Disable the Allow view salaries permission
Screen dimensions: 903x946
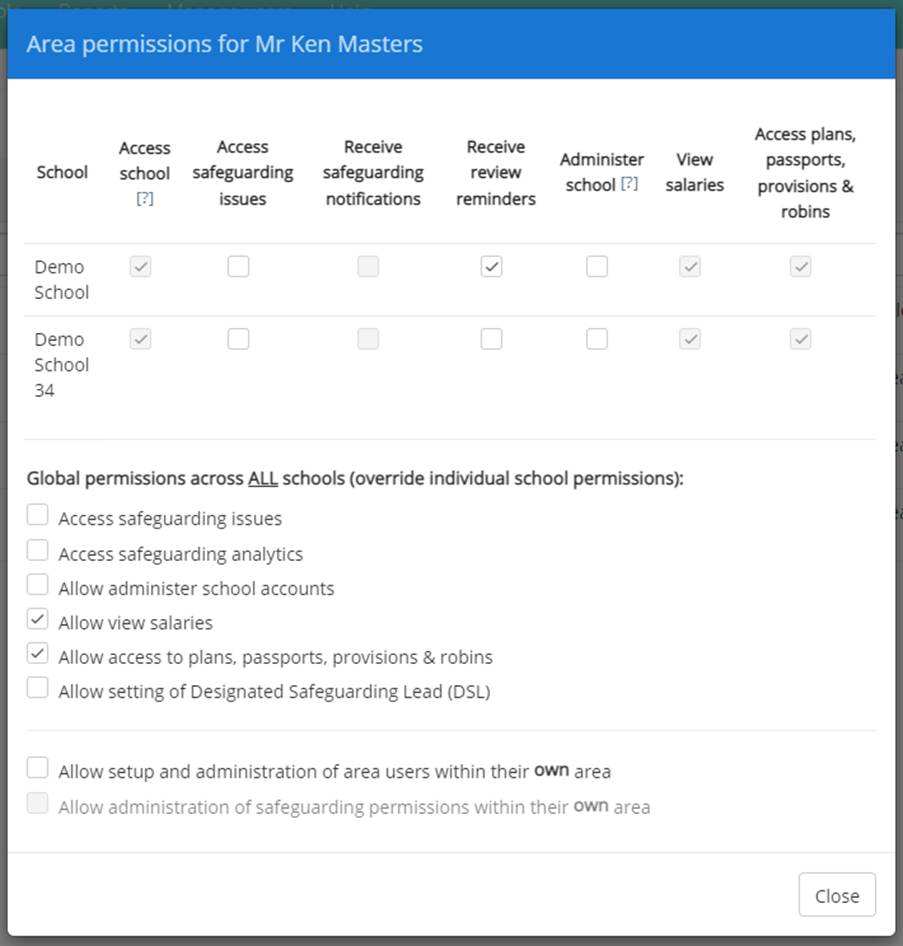coord(37,618)
